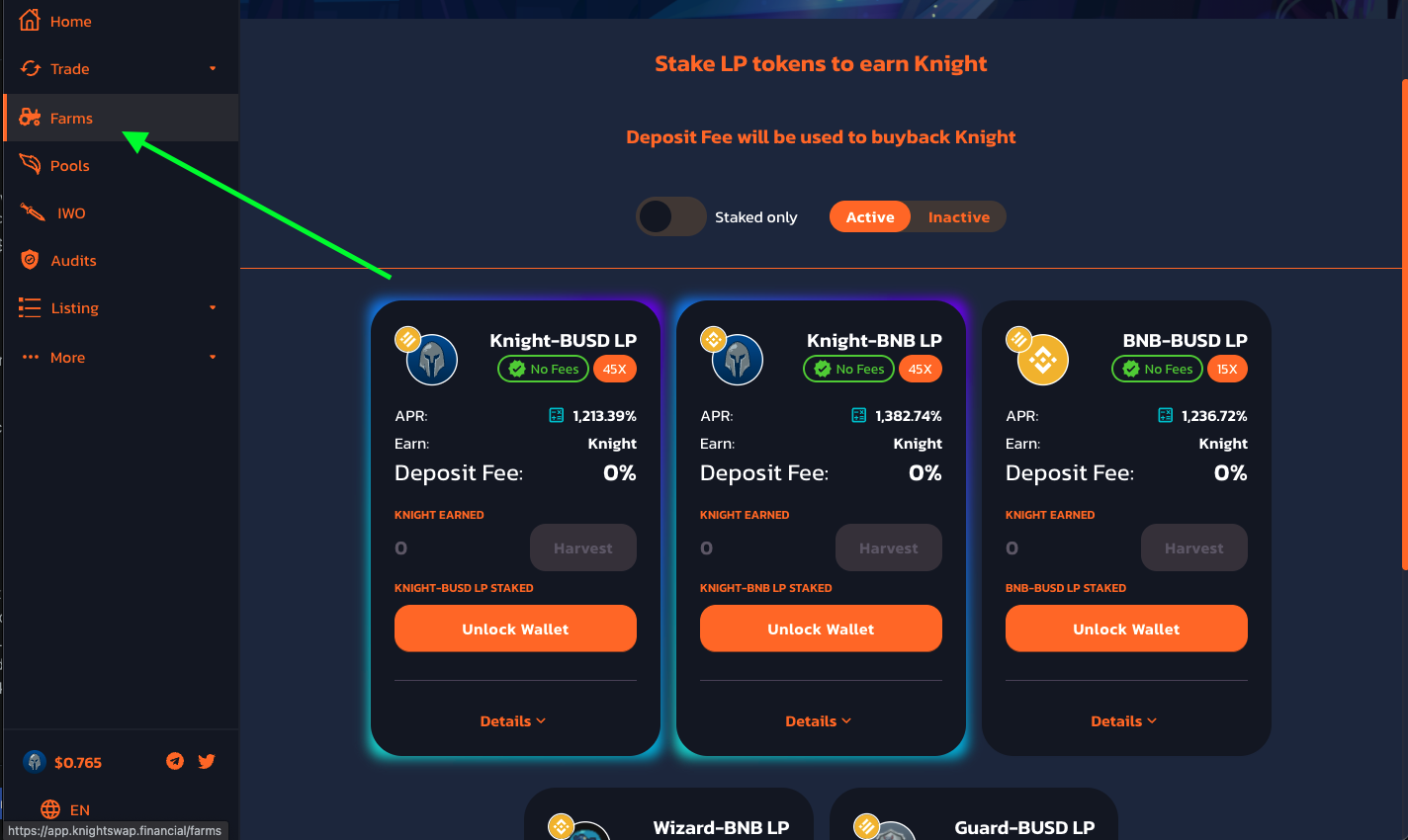Open the Twitter bird icon link

pyautogui.click(x=207, y=761)
